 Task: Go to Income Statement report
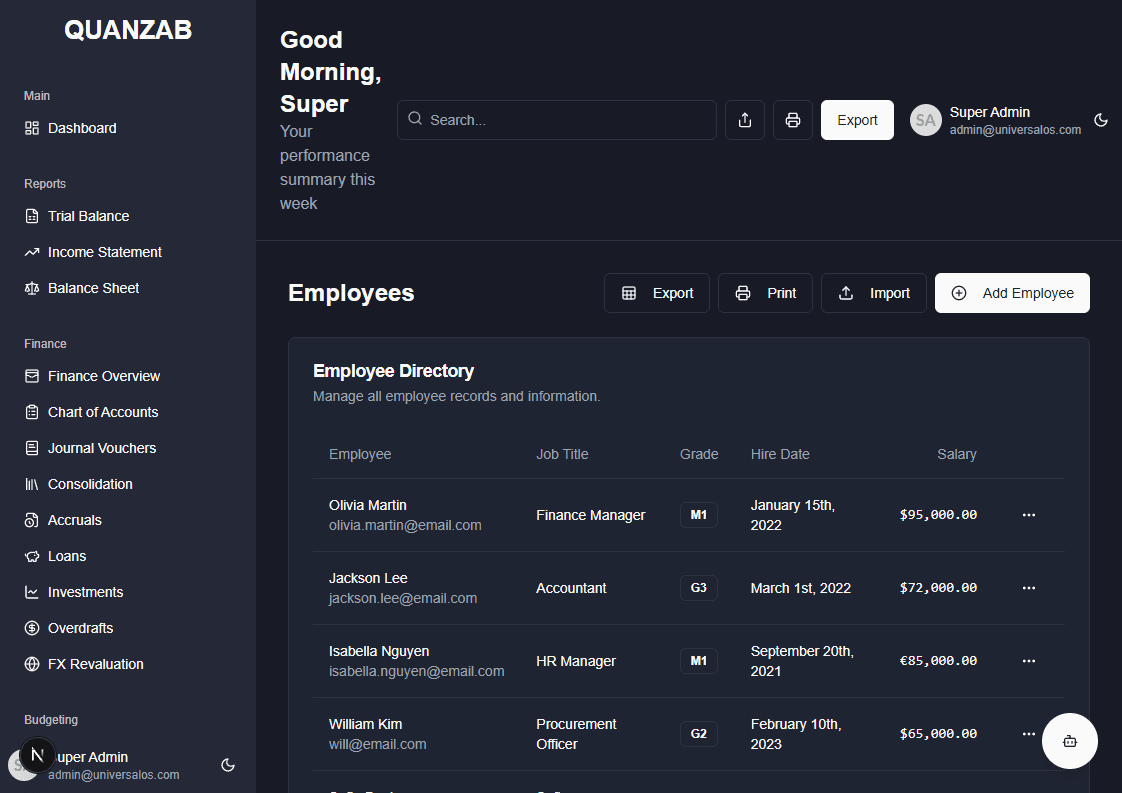[x=93, y=252]
